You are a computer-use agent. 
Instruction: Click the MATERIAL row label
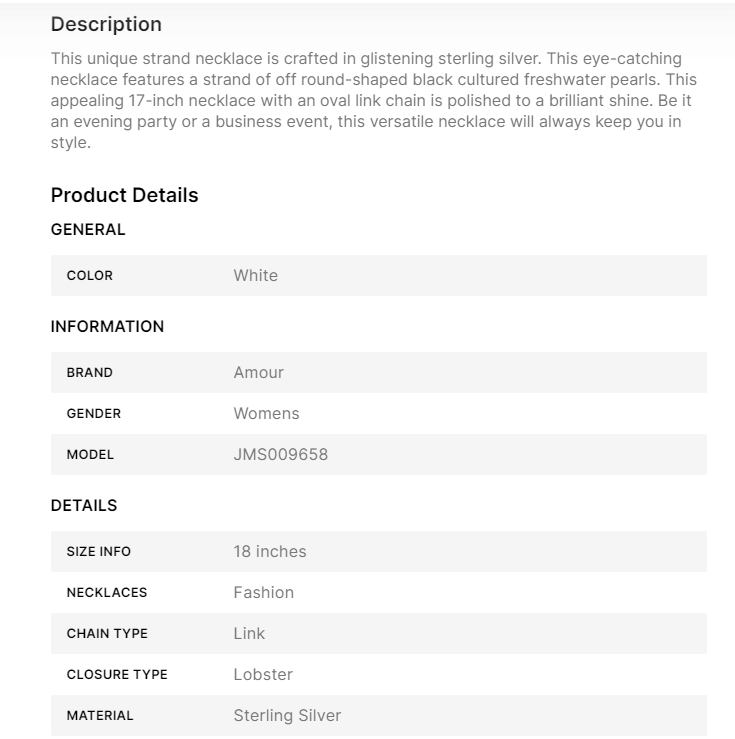point(100,716)
